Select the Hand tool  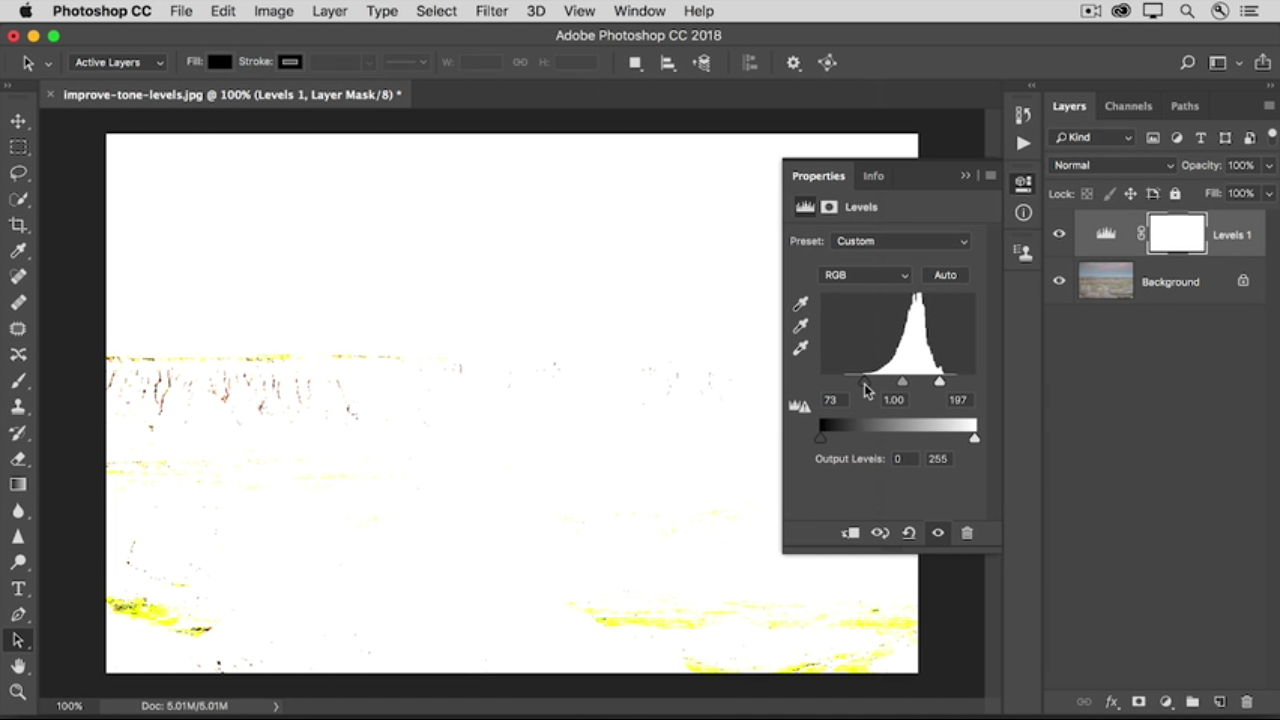pyautogui.click(x=18, y=666)
